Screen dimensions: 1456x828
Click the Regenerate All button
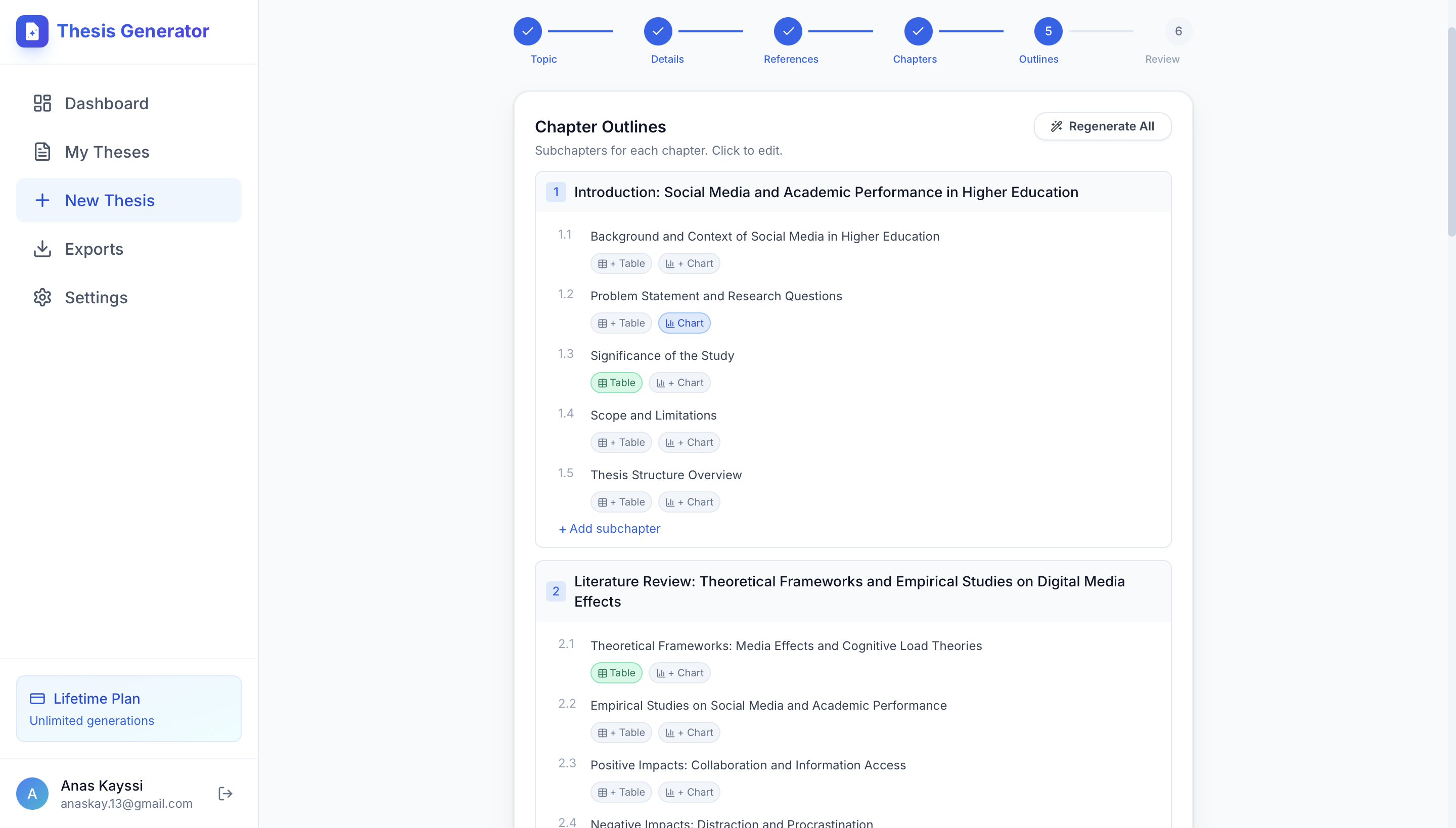pyautogui.click(x=1102, y=126)
